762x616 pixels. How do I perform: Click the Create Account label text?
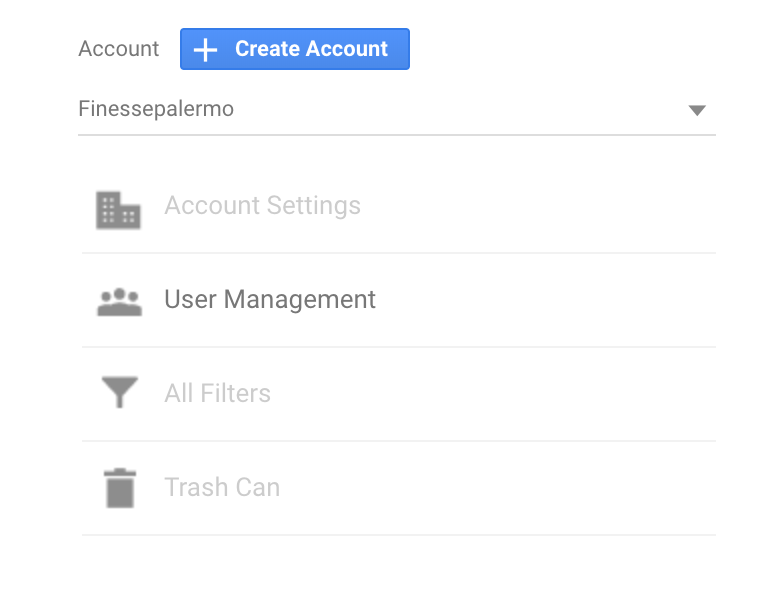point(311,49)
